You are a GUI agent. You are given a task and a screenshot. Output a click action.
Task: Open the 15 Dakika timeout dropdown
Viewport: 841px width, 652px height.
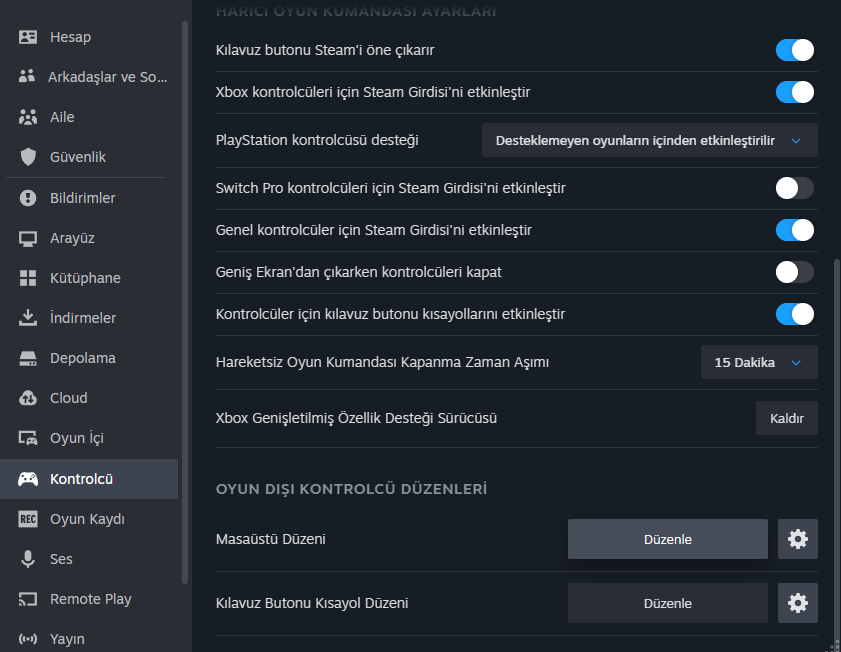coord(759,362)
